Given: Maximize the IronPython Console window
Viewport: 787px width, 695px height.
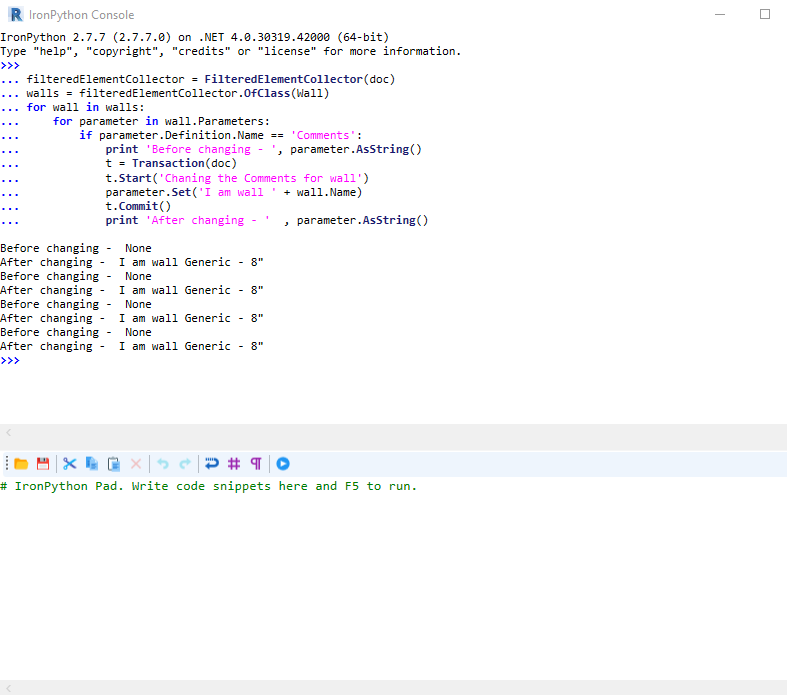Looking at the screenshot, I should pos(764,15).
